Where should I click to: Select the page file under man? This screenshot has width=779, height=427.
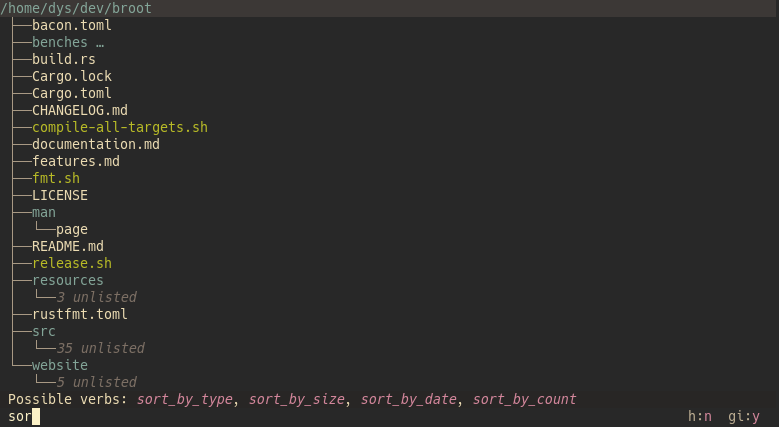[72, 229]
